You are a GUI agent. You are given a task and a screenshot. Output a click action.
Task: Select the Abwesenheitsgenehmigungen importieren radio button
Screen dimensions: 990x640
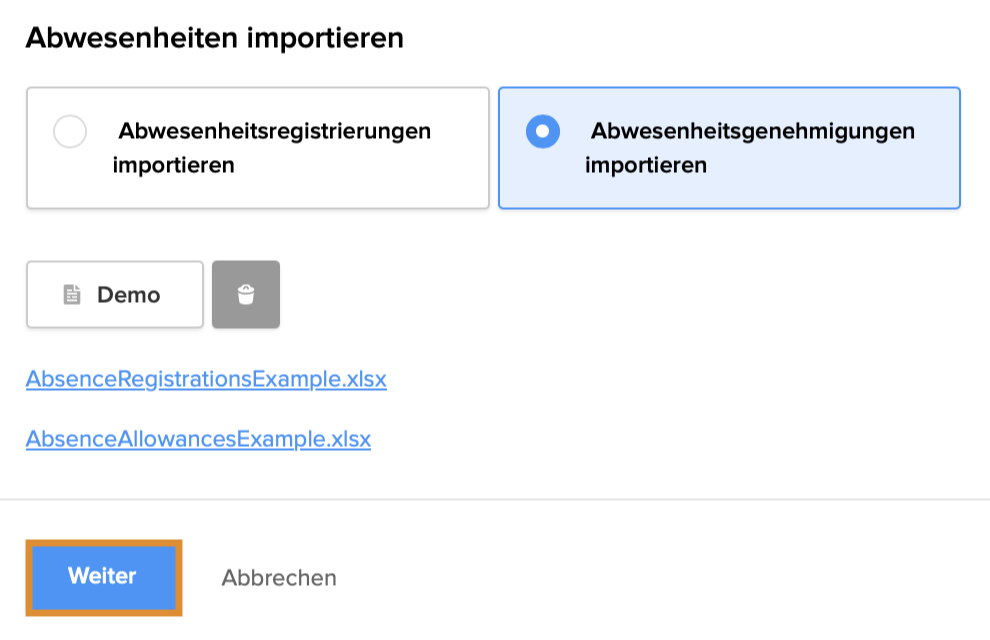543,132
